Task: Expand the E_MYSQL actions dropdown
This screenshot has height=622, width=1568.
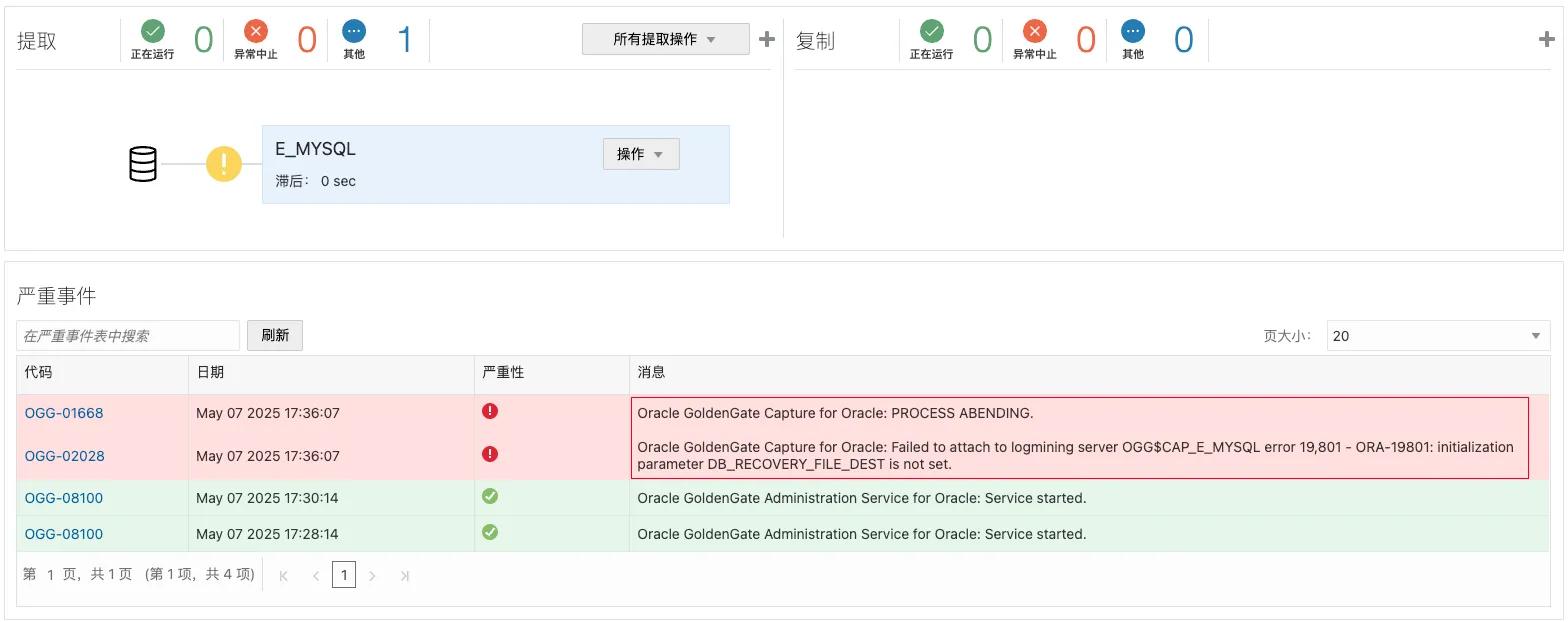Action: tap(641, 154)
